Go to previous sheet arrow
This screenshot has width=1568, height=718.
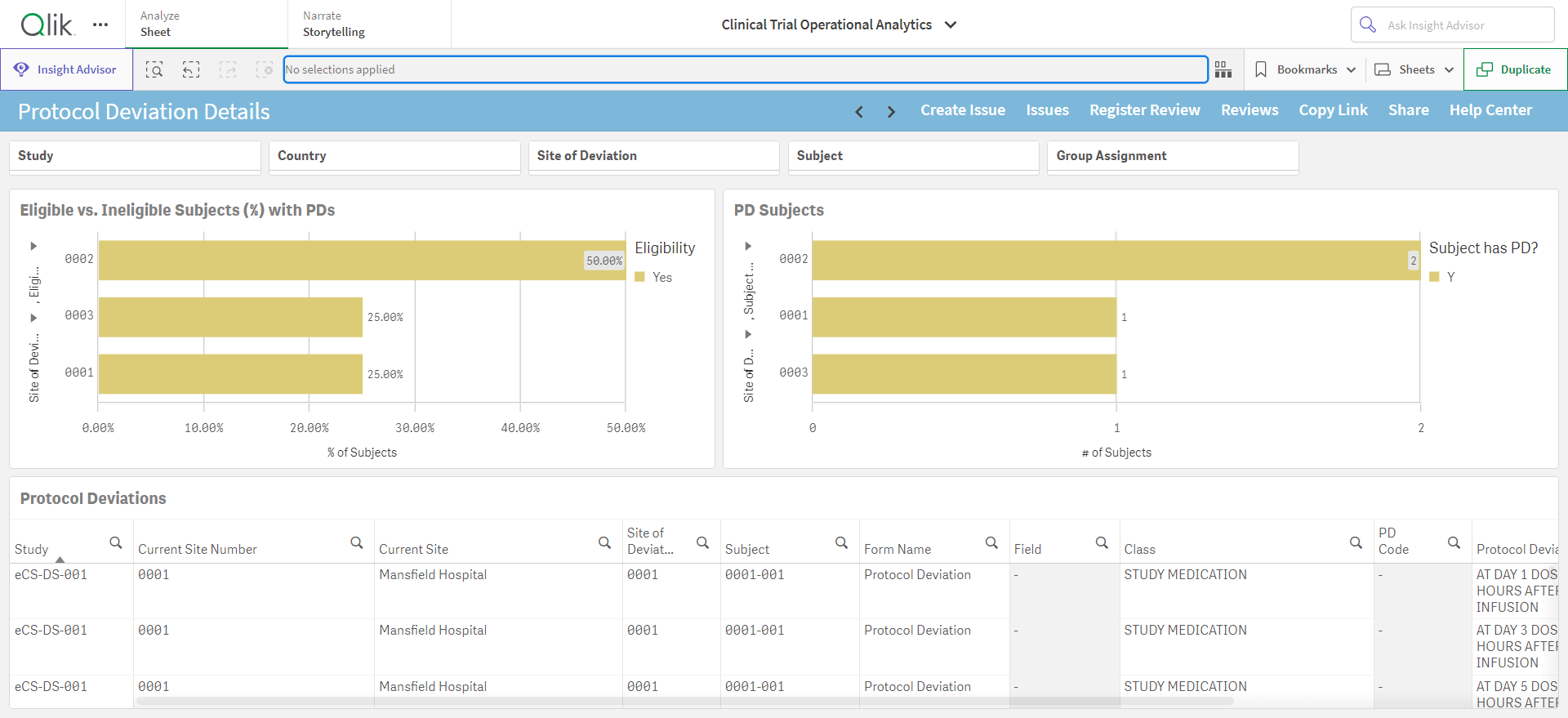click(x=859, y=111)
